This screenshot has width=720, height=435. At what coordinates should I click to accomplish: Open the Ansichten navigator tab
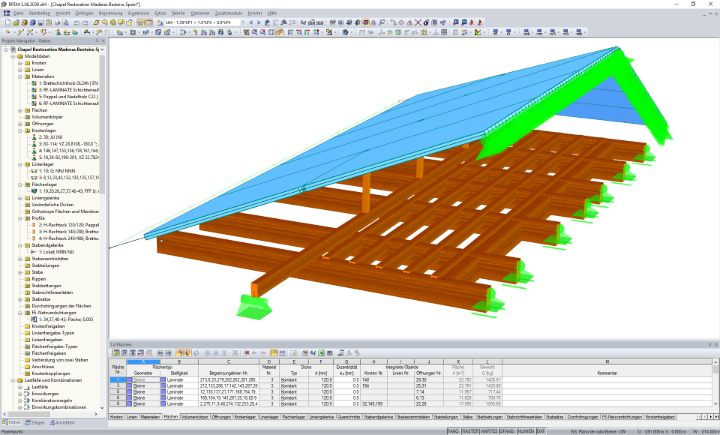(x=62, y=423)
